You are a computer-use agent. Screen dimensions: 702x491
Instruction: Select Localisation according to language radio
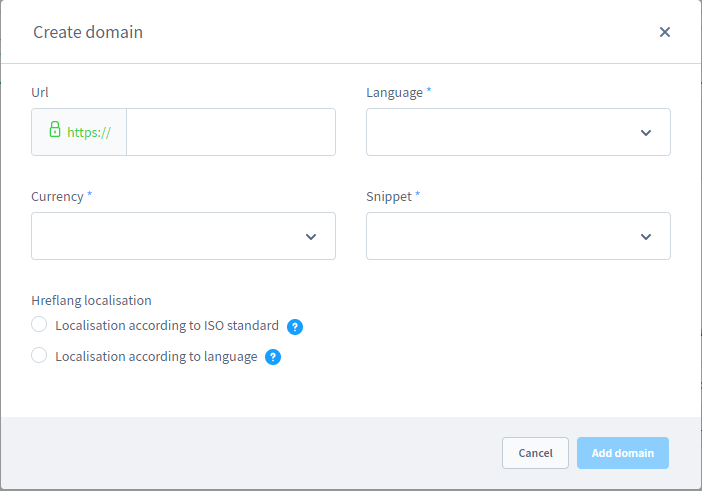40,356
